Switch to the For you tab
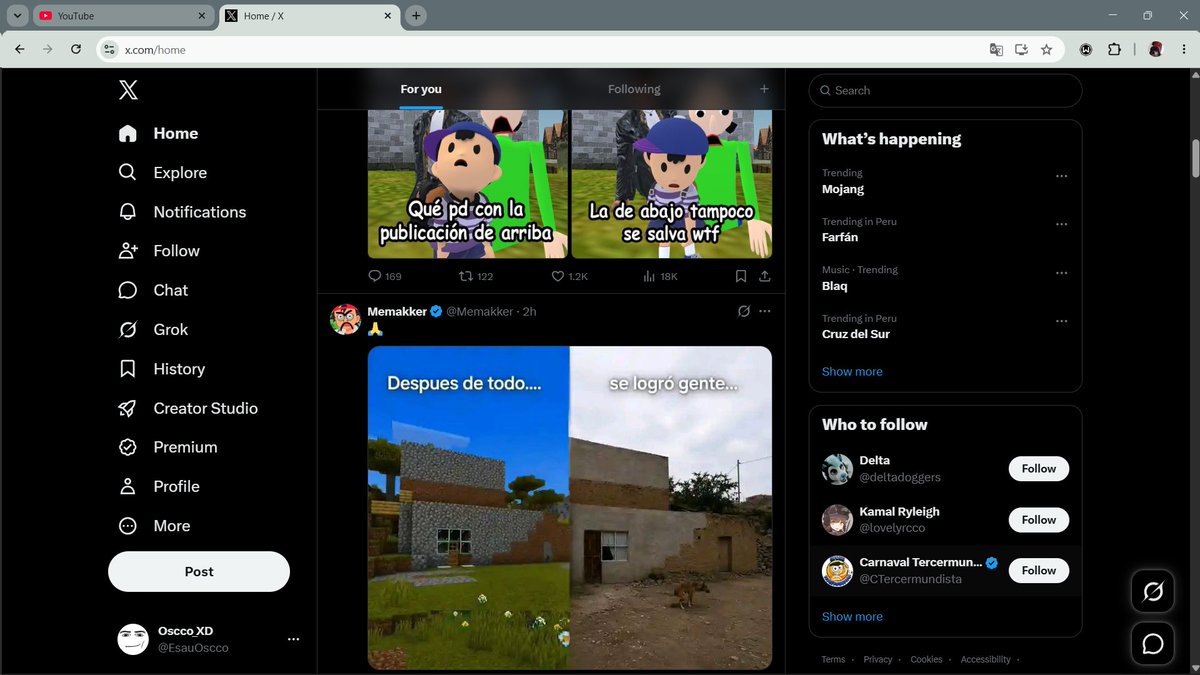The height and width of the screenshot is (675, 1200). pos(421,89)
